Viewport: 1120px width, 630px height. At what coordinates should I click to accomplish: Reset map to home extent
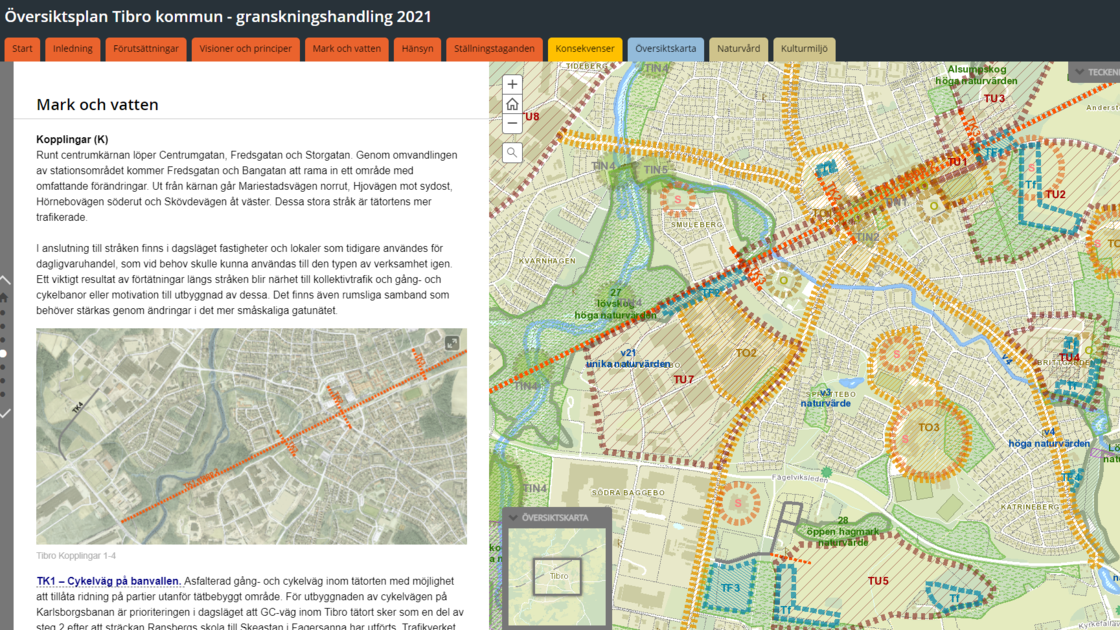click(512, 104)
